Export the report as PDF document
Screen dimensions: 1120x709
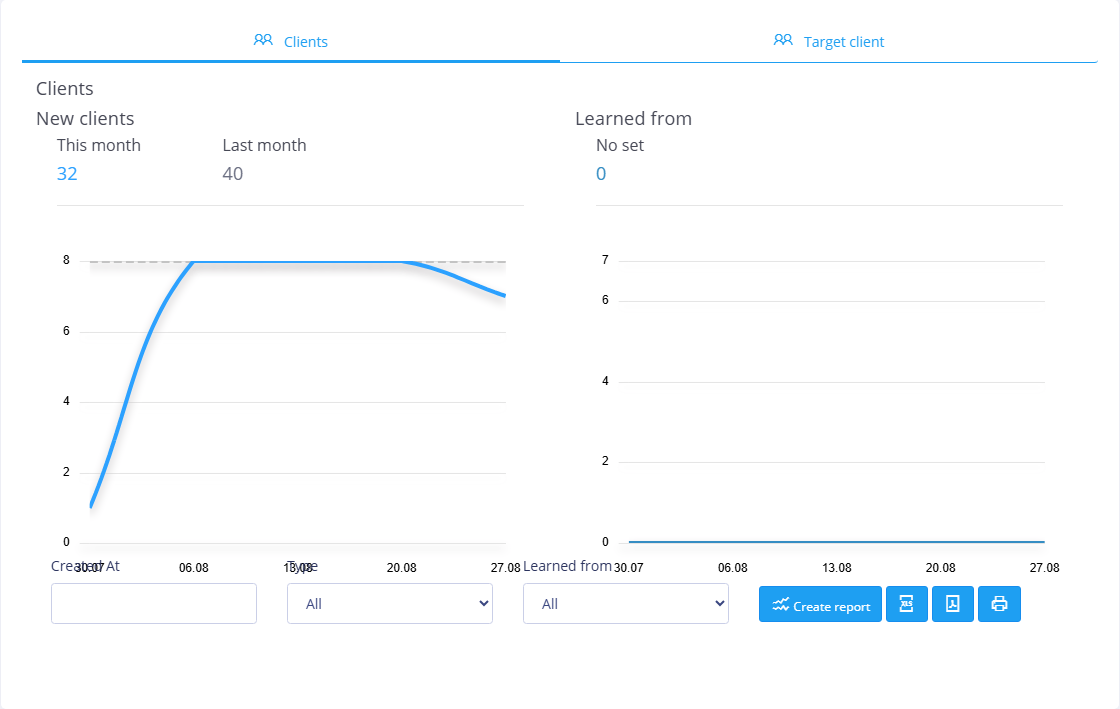tap(953, 604)
